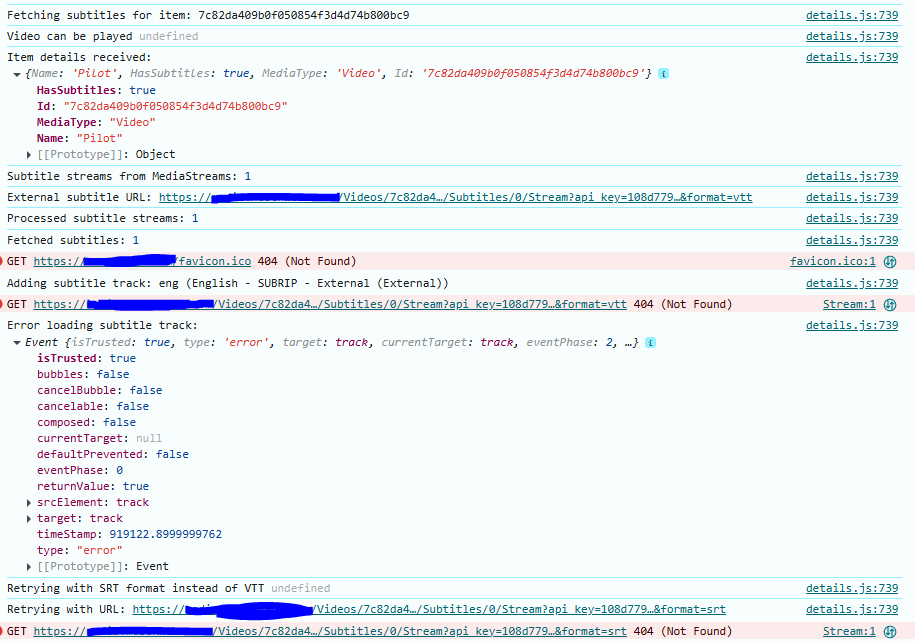
Task: Click the red error icon on the format=vtt GET row
Action: coord(2,305)
